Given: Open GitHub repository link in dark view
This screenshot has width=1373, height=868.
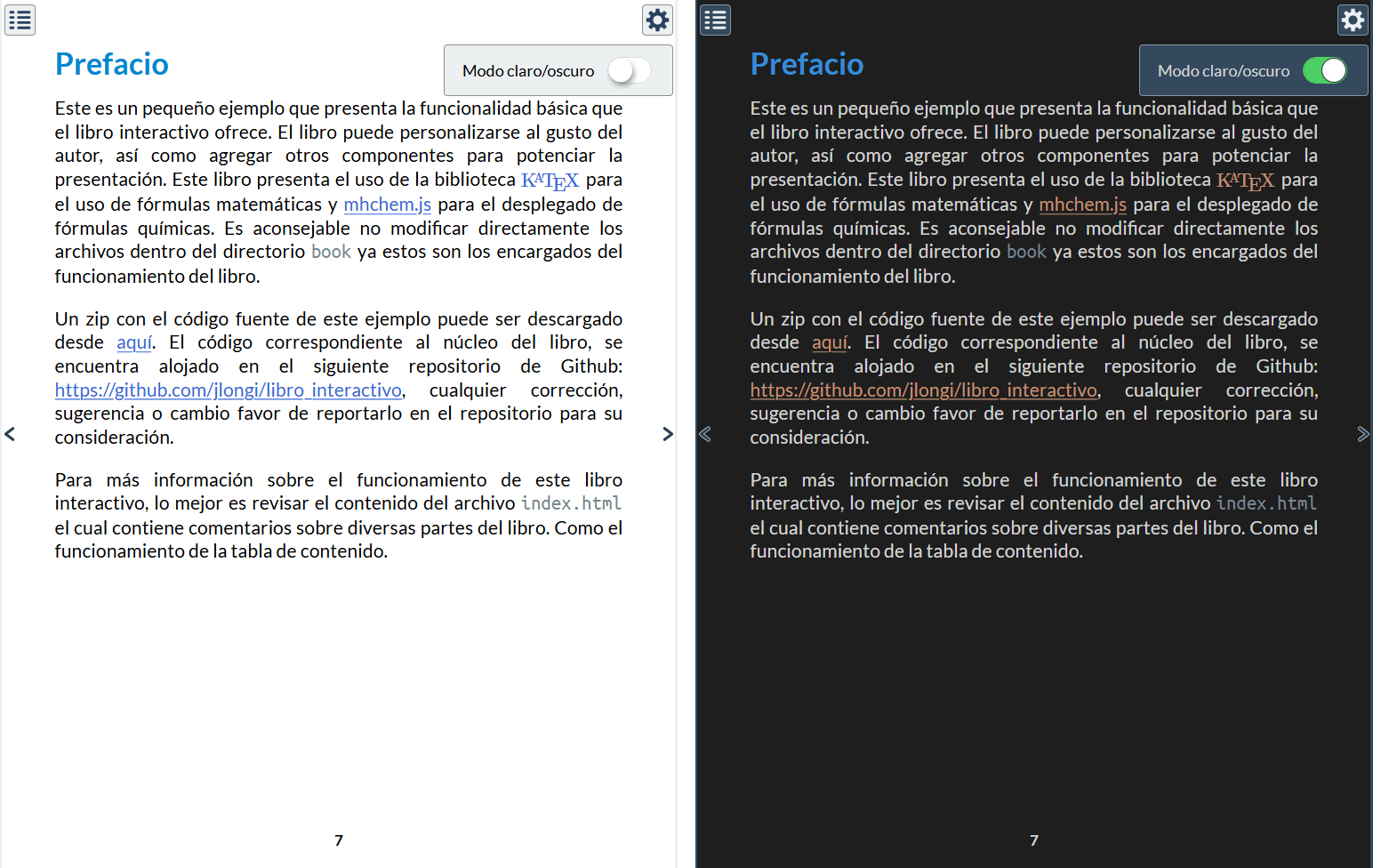Looking at the screenshot, I should [924, 390].
